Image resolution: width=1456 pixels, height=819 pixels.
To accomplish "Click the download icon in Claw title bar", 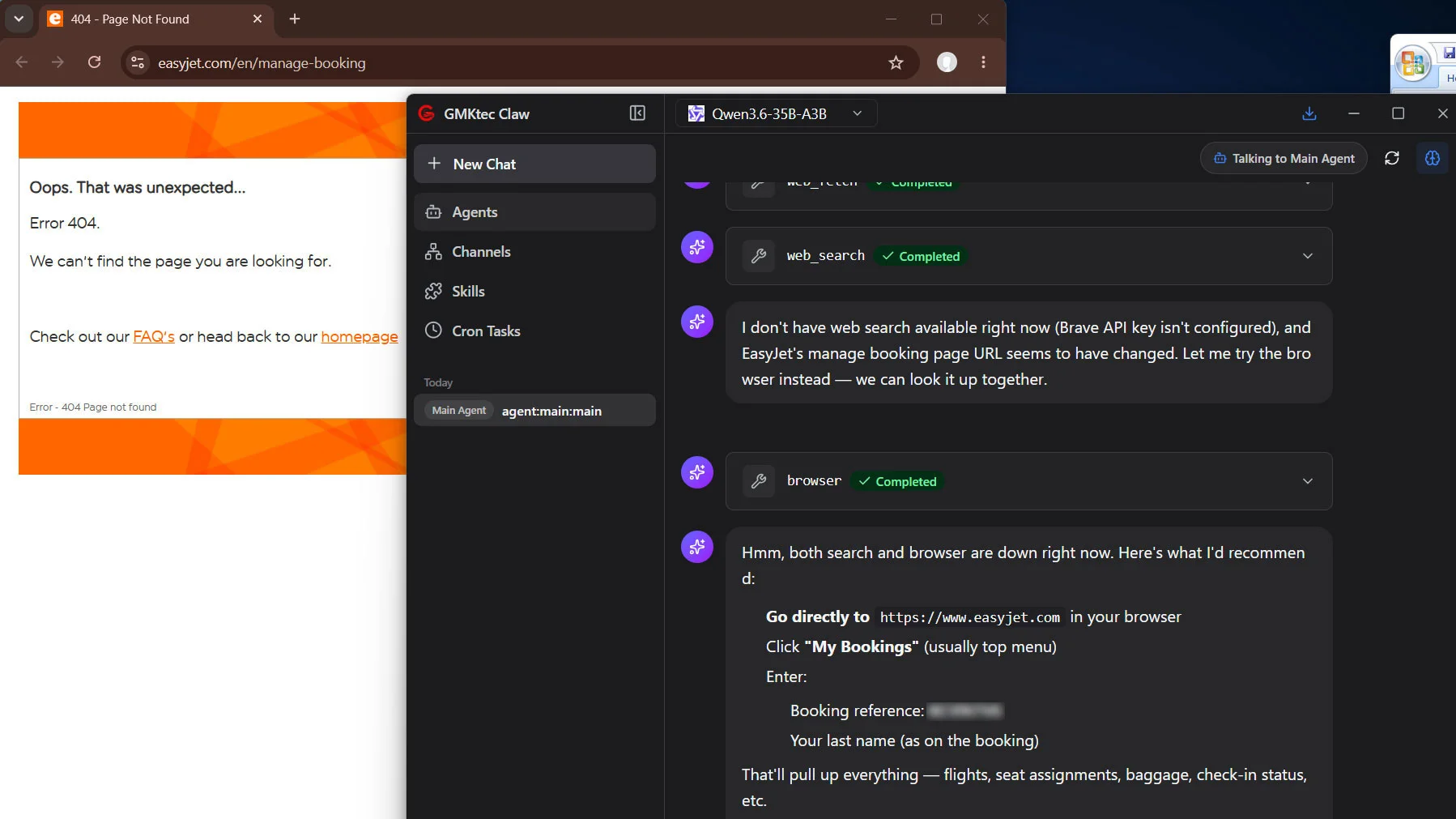I will tap(1309, 113).
